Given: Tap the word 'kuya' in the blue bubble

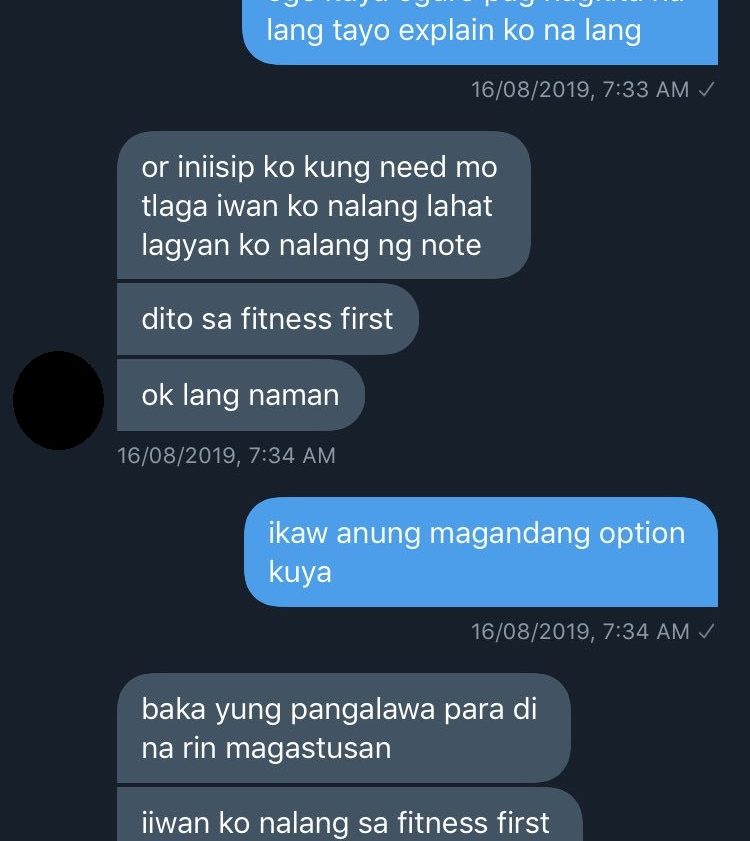Looking at the screenshot, I should point(300,572).
